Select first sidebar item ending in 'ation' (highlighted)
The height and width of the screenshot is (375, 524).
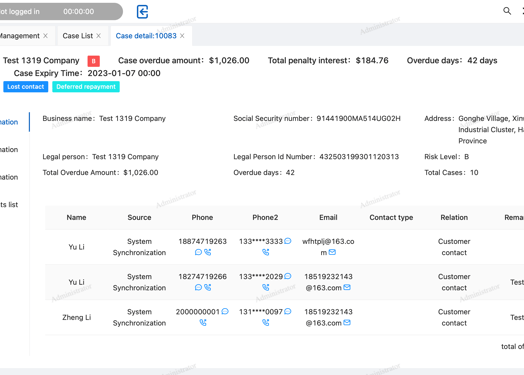coord(9,122)
